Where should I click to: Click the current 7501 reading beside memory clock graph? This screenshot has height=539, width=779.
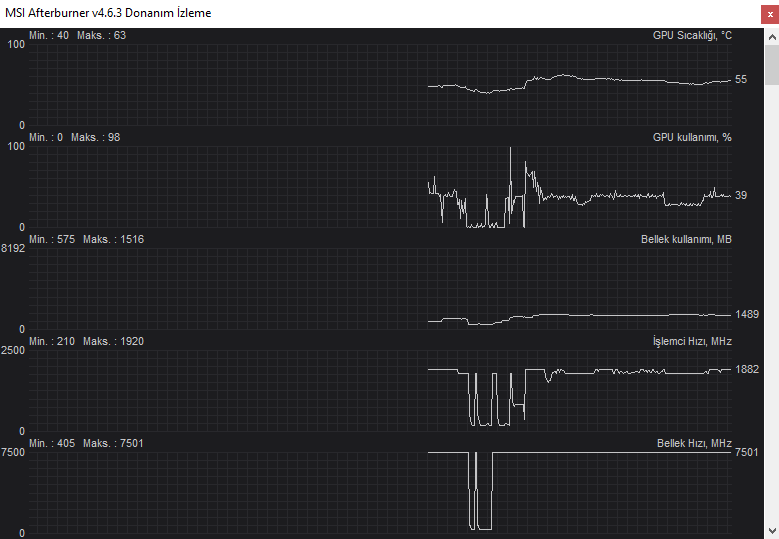746,452
